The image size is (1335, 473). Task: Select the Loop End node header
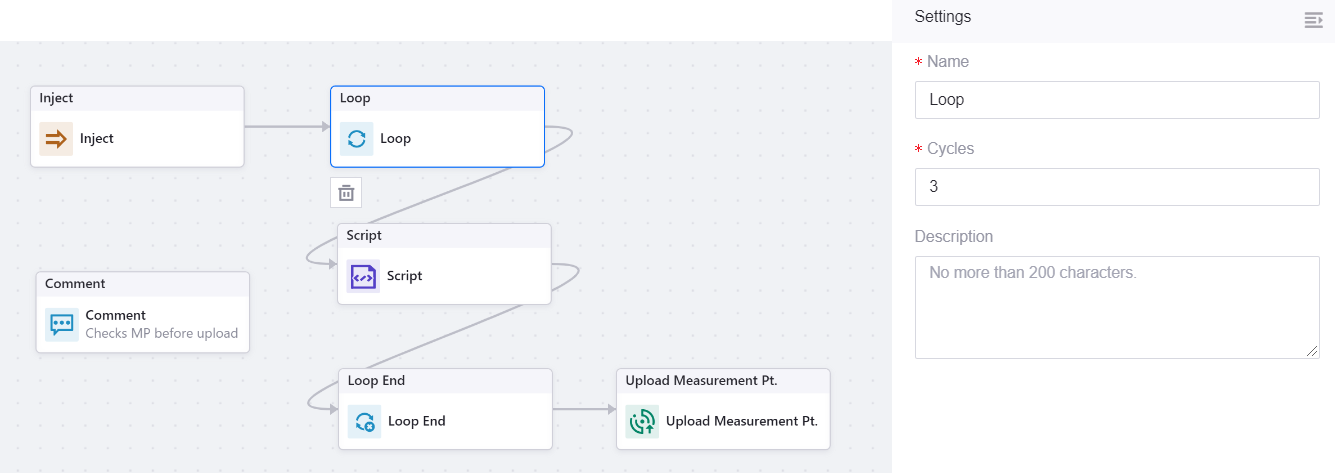[x=445, y=381]
